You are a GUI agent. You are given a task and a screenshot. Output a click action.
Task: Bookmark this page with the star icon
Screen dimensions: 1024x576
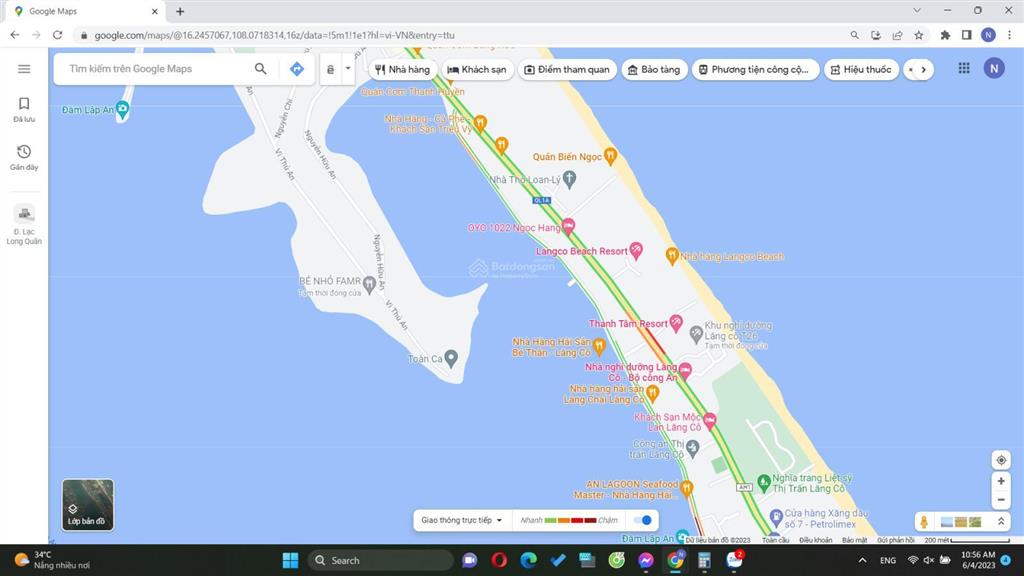(918, 35)
